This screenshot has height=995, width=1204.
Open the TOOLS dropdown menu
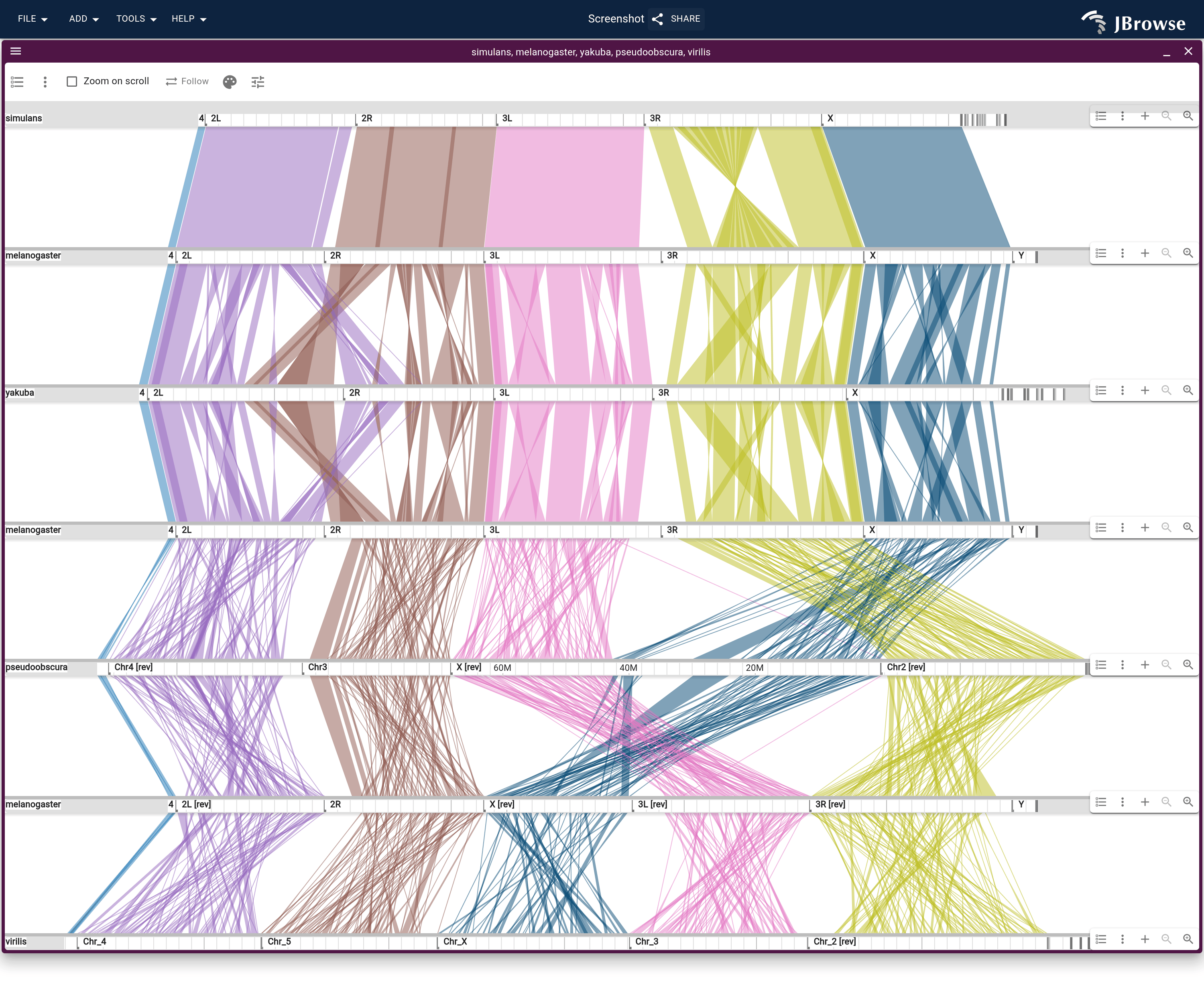point(136,19)
